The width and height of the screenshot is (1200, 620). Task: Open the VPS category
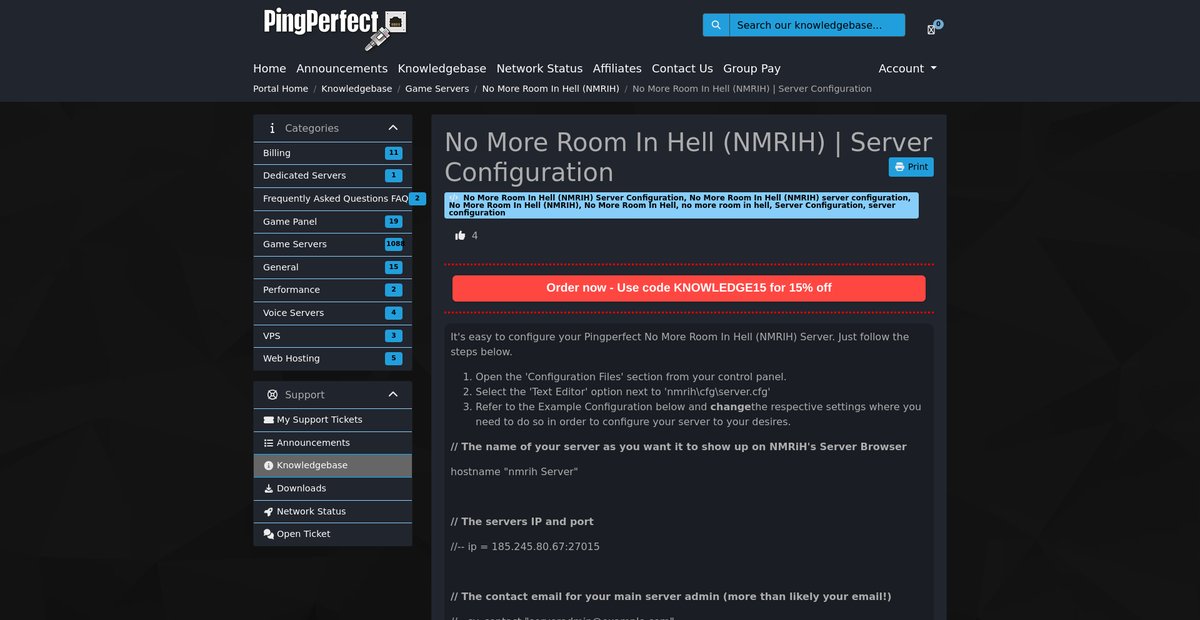(333, 336)
